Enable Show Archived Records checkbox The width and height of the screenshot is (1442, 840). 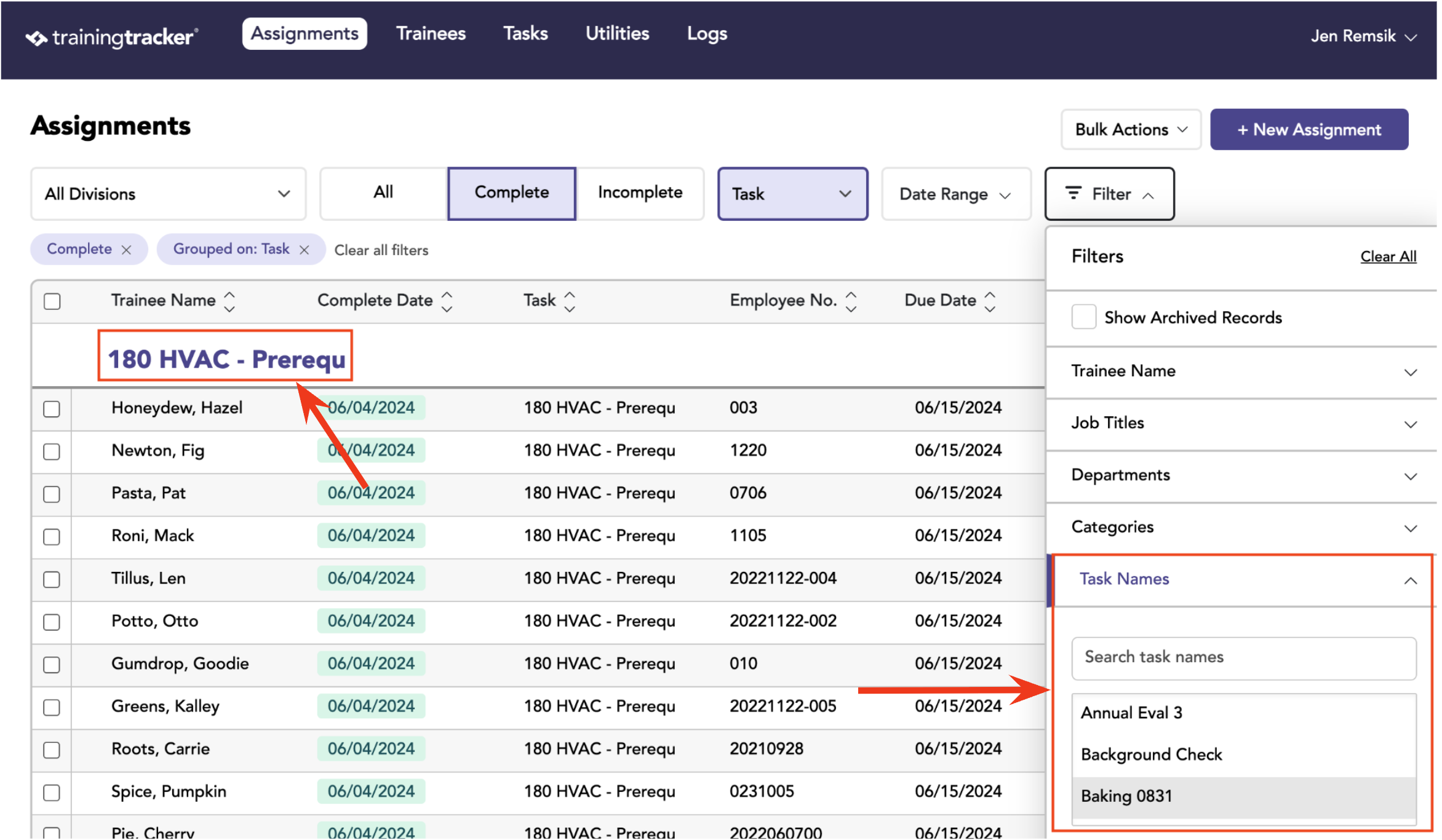coord(1083,317)
